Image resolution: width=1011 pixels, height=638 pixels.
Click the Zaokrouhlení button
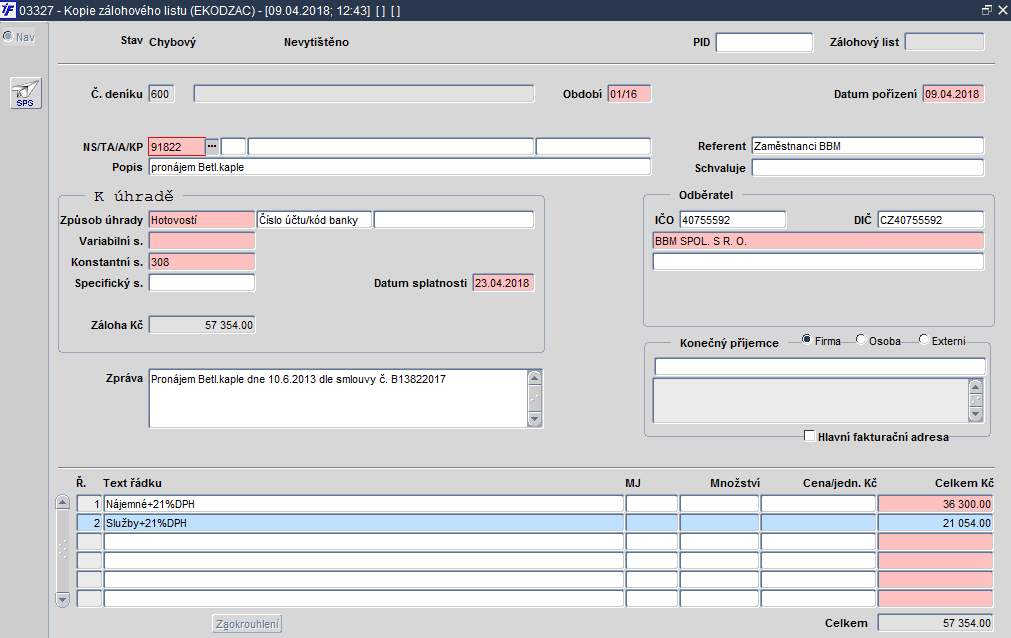248,624
